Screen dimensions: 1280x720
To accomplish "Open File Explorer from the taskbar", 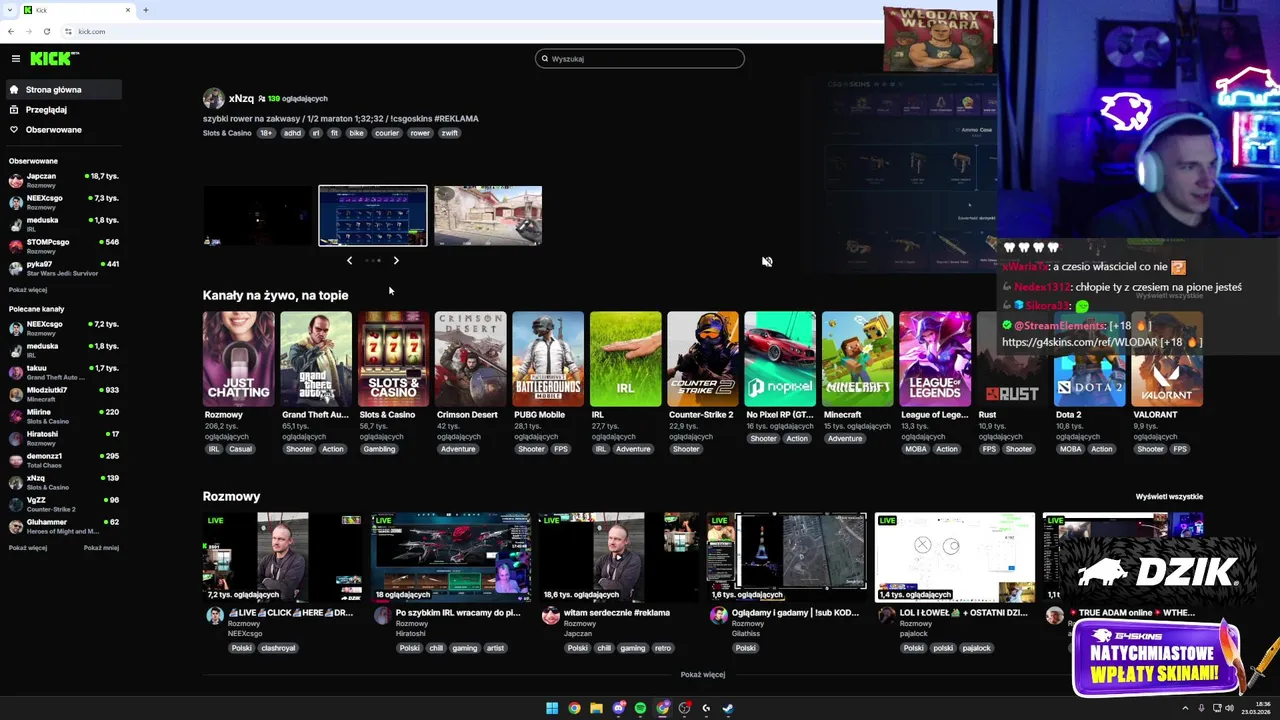I will tap(596, 708).
